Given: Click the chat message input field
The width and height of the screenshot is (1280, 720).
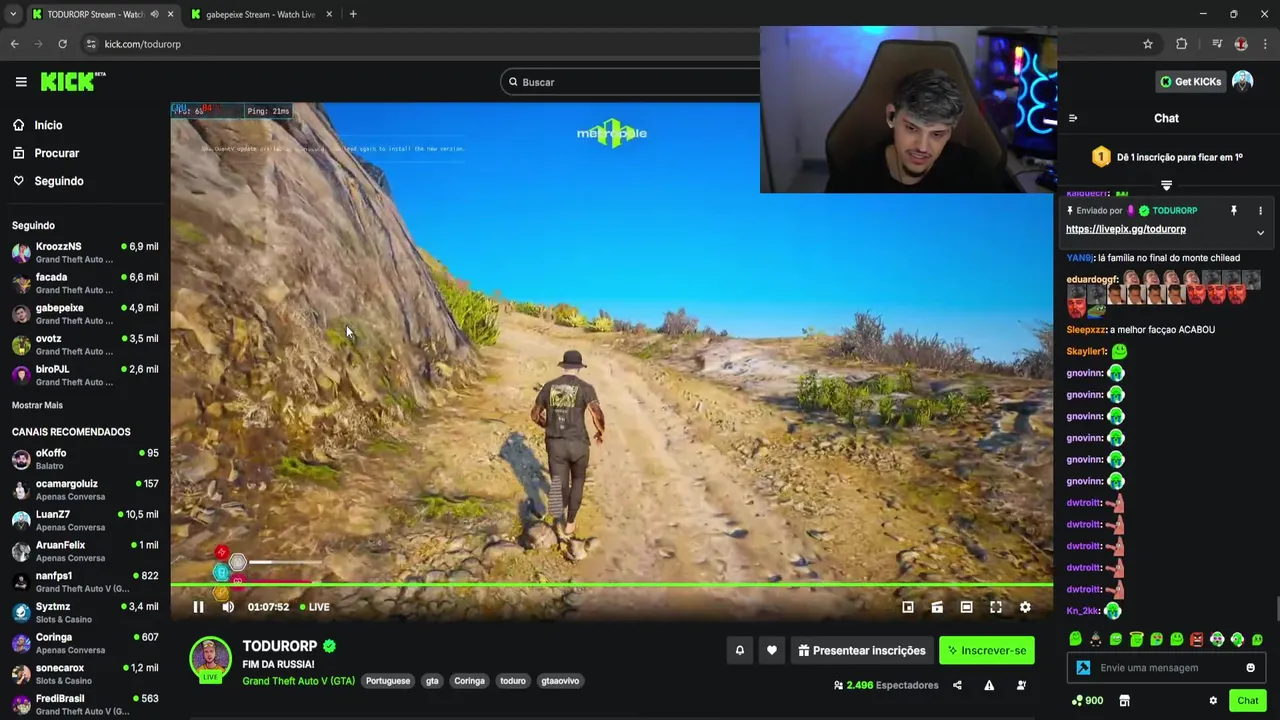Looking at the screenshot, I should [x=1165, y=668].
